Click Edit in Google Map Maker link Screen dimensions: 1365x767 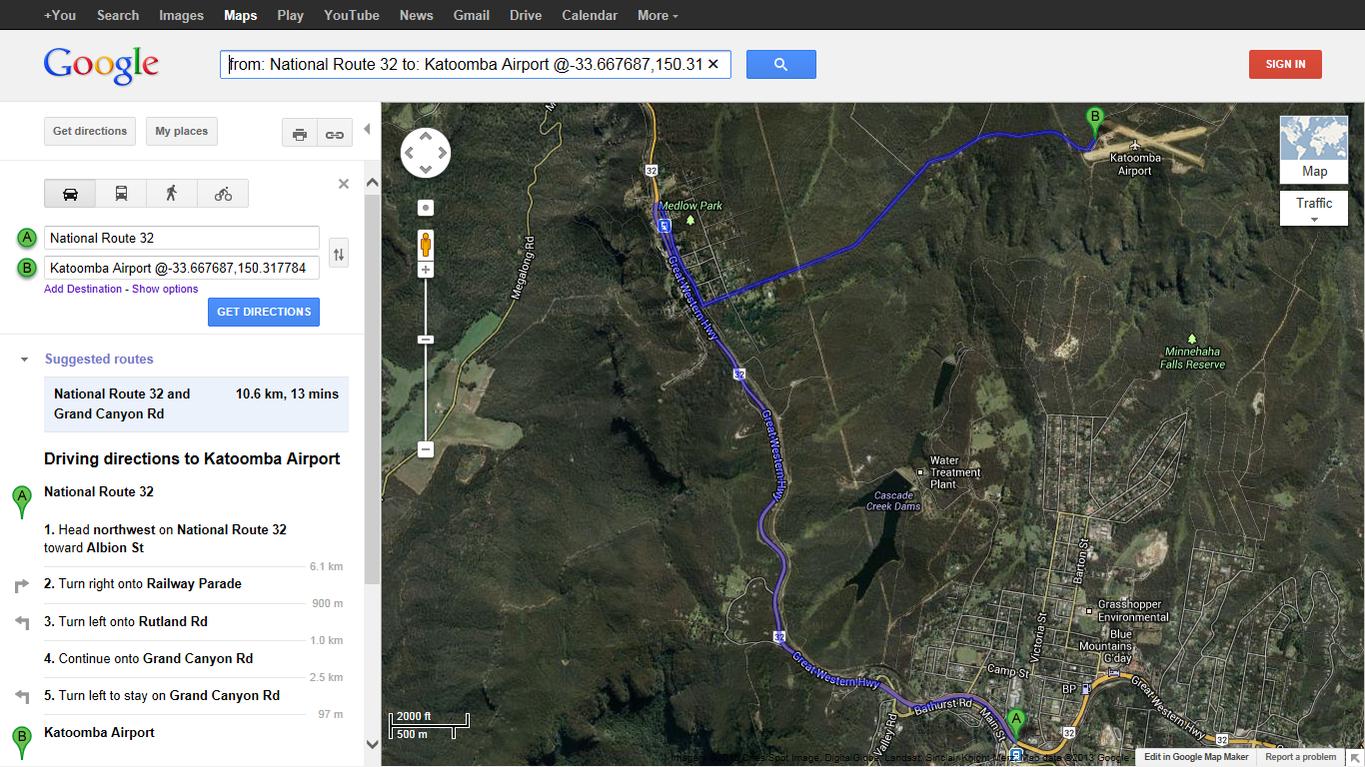click(1196, 757)
